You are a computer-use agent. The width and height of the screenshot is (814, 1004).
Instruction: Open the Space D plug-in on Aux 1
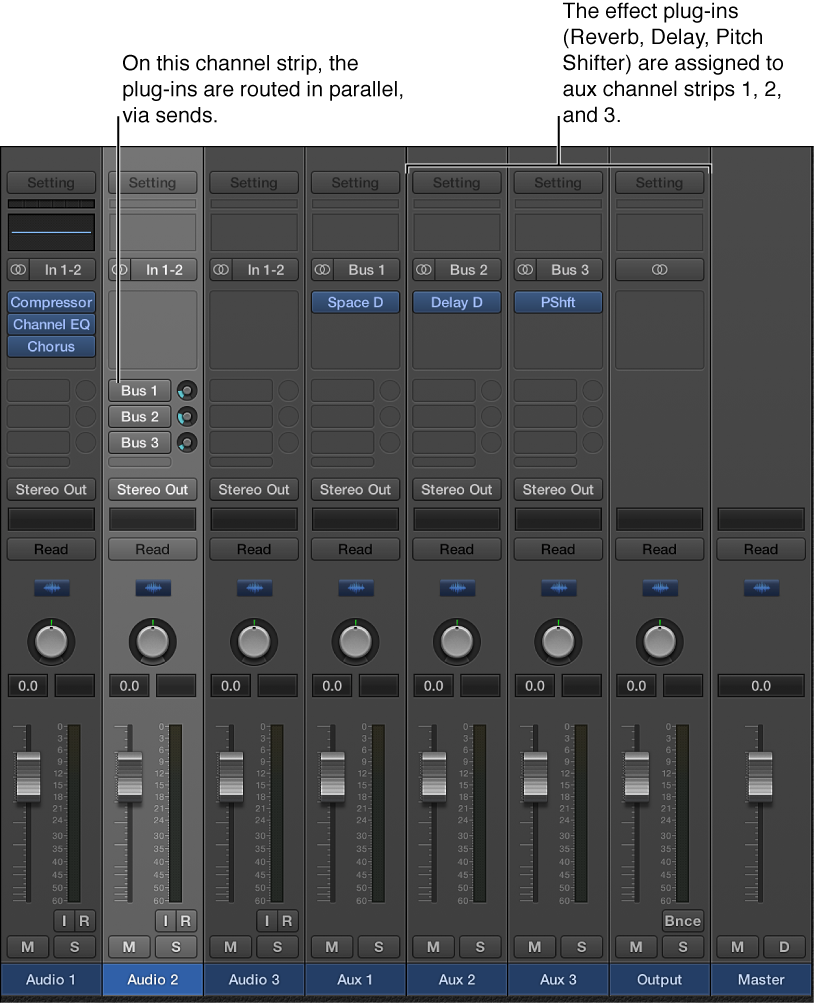355,301
